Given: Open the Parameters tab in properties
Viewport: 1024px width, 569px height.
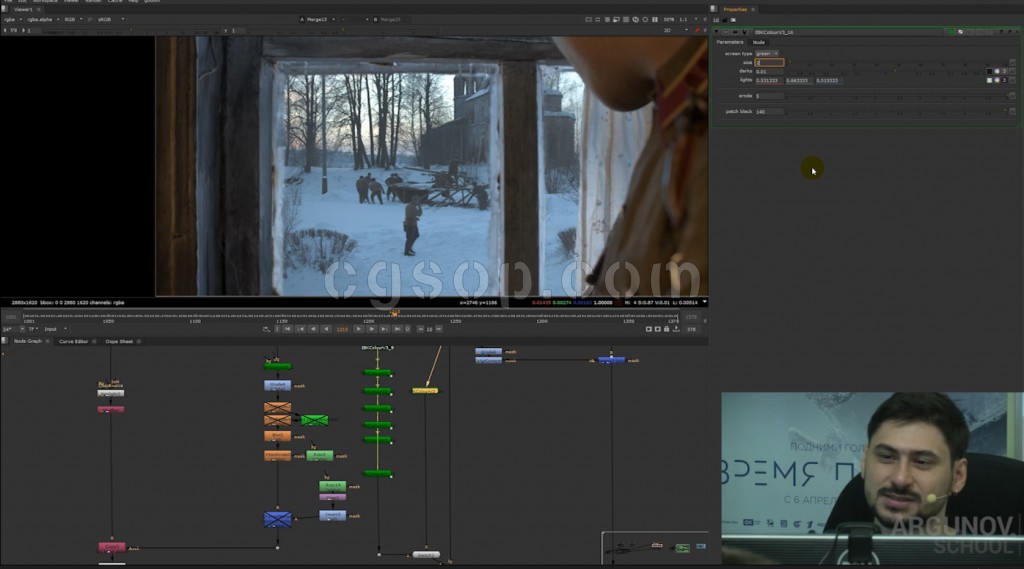Looking at the screenshot, I should [730, 42].
